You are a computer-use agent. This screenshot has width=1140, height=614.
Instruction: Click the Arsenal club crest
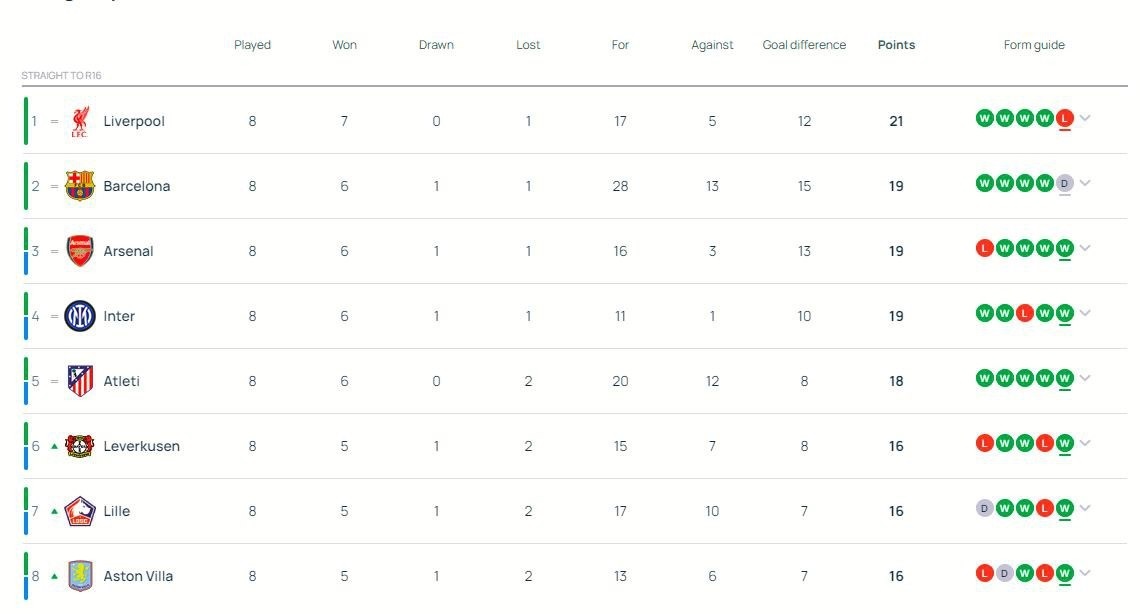click(x=80, y=251)
